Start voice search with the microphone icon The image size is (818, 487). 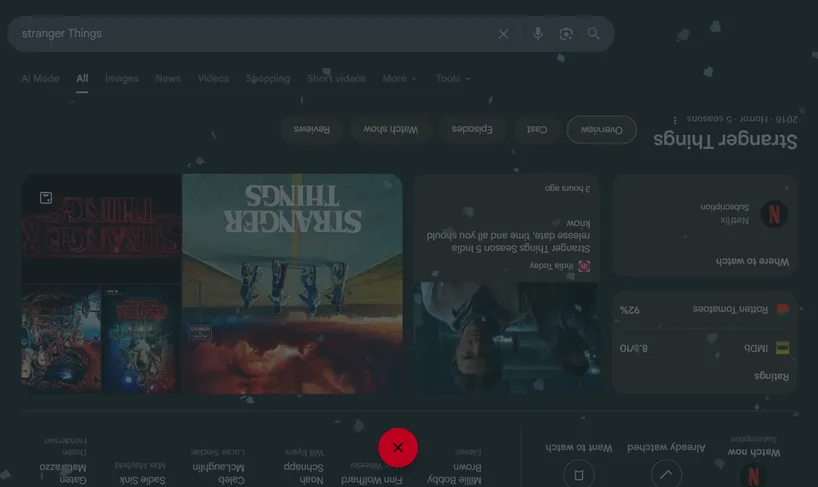pyautogui.click(x=537, y=34)
